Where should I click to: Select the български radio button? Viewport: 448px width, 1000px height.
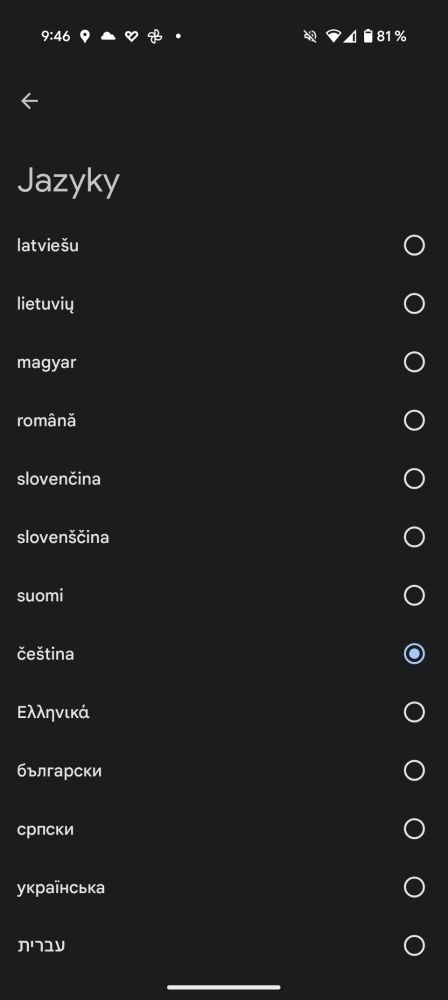[x=414, y=770]
